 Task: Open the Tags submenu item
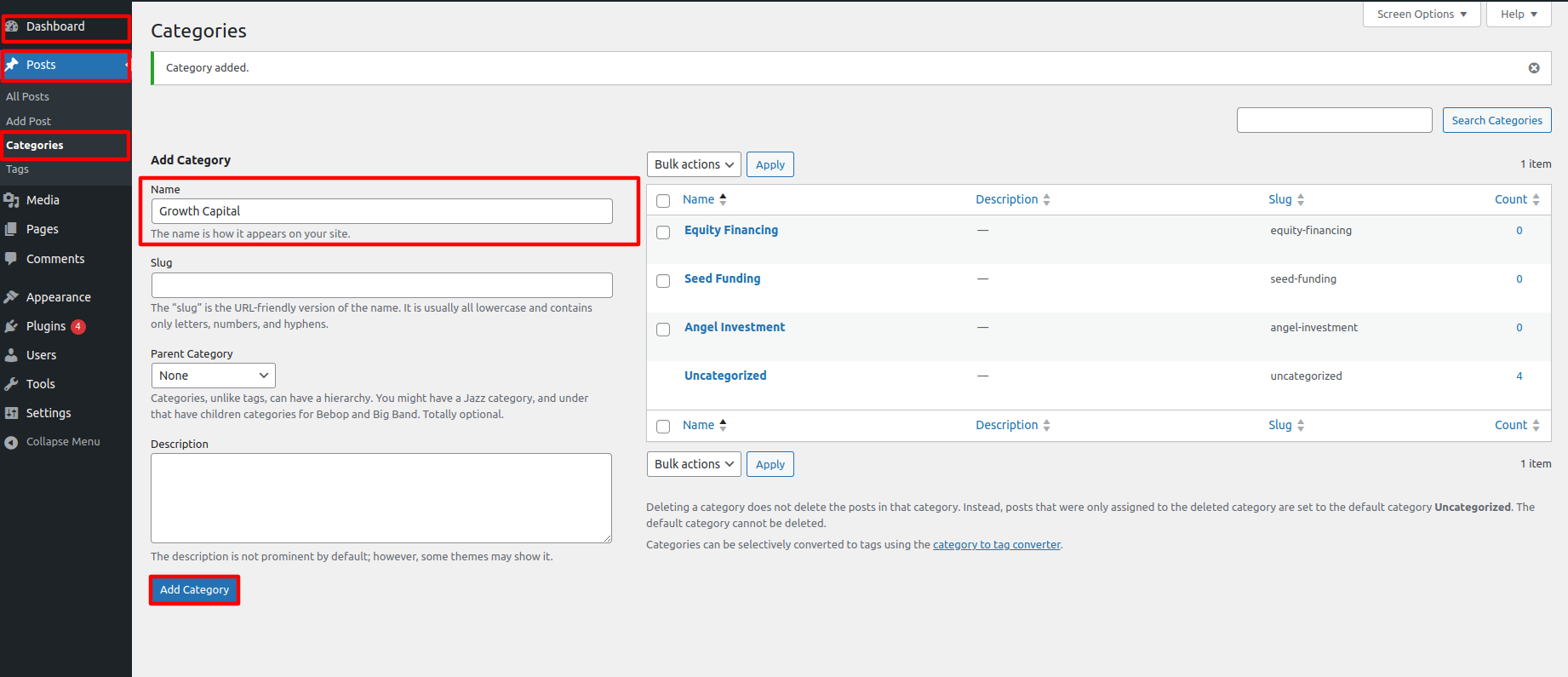tap(18, 169)
